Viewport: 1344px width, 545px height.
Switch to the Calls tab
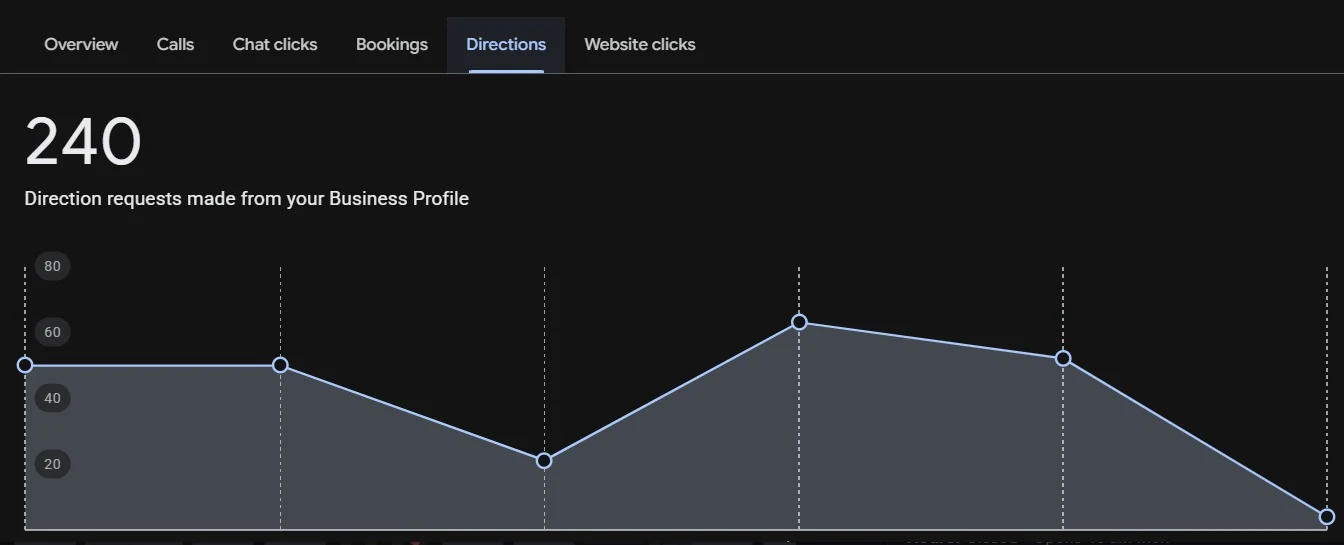click(175, 45)
